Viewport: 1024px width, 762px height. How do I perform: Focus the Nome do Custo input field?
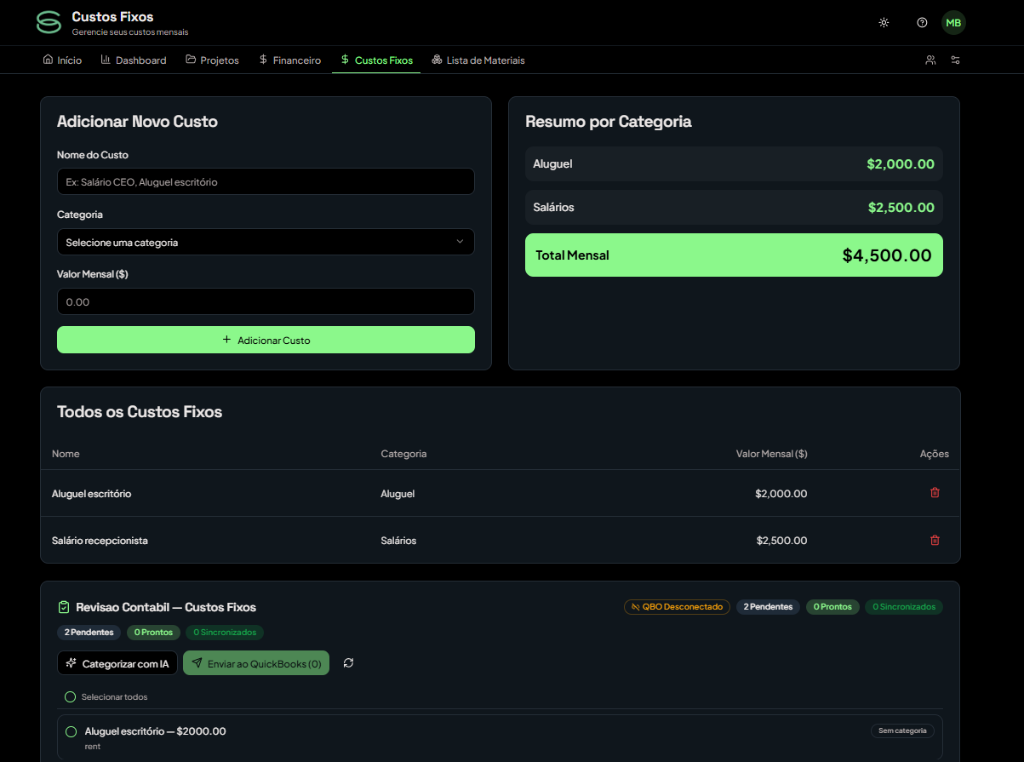coord(266,182)
